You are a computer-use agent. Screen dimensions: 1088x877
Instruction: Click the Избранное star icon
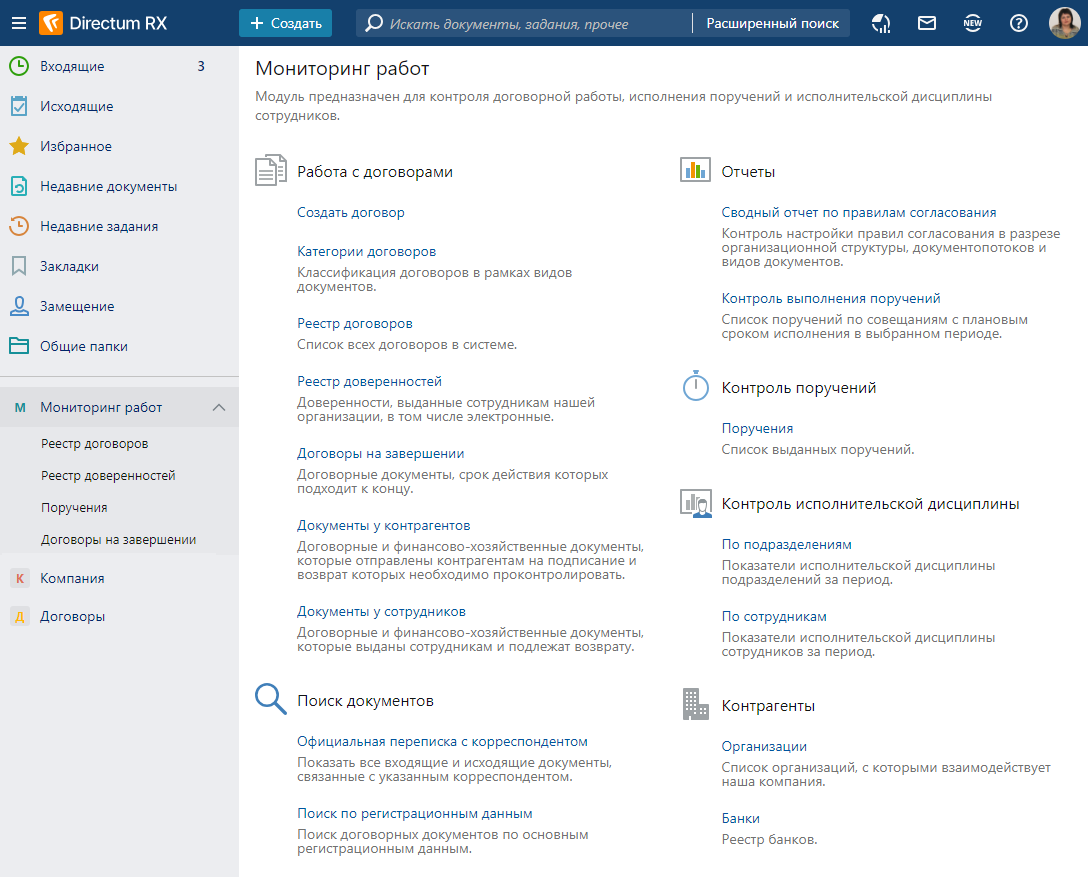[19, 147]
